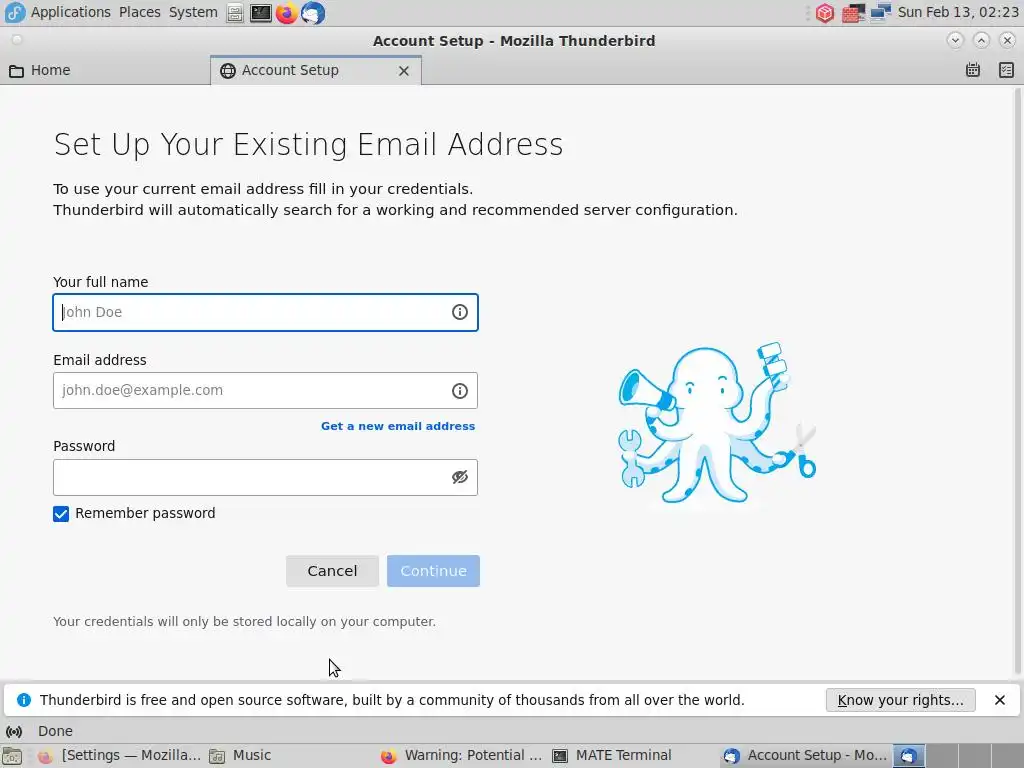Click the Thunderbird workspace switcher cell
This screenshot has width=1024, height=768.
pyautogui.click(x=908, y=756)
